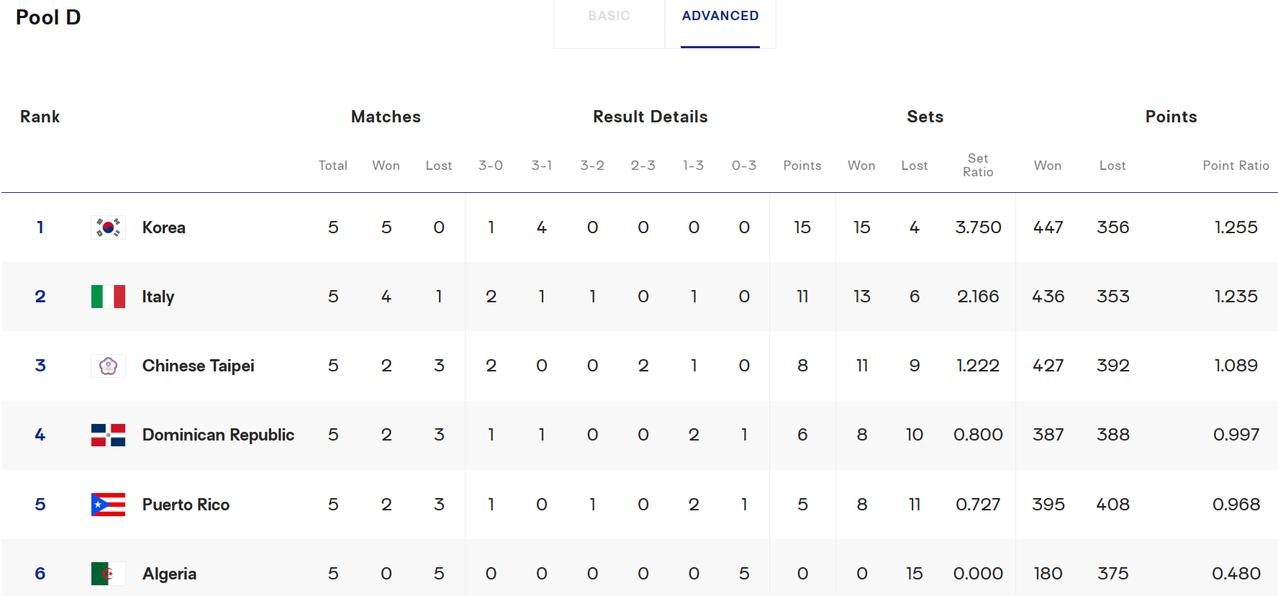1278x596 pixels.
Task: Switch to the BASIC tab
Action: click(609, 16)
